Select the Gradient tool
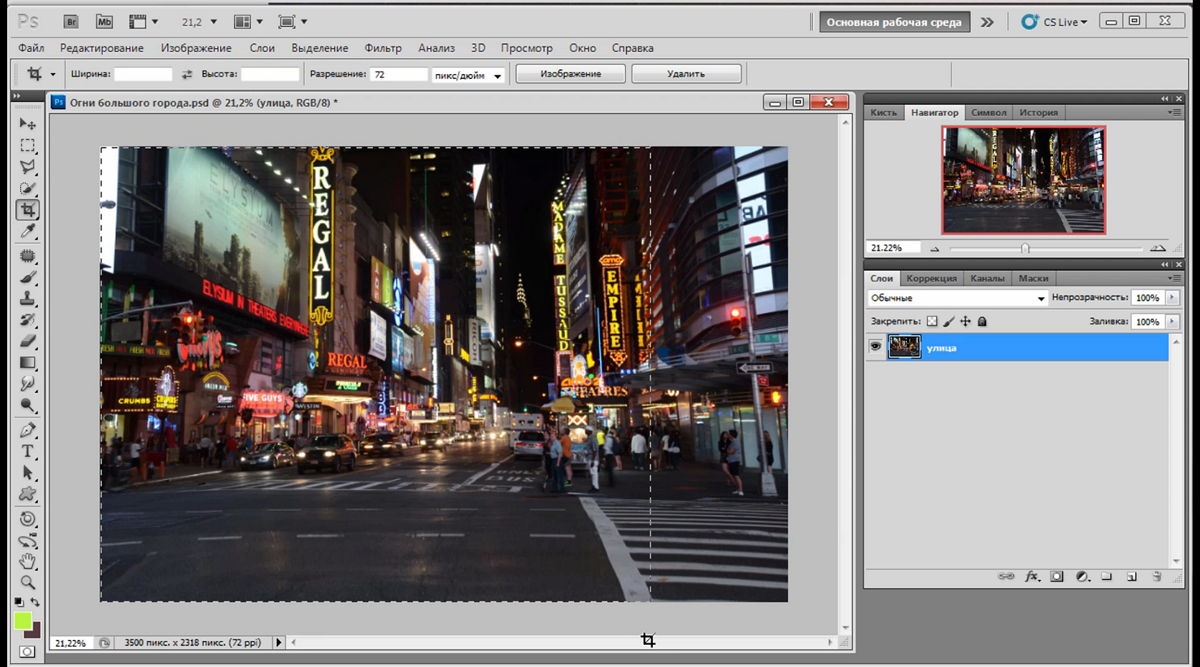This screenshot has height=667, width=1200. pyautogui.click(x=28, y=362)
